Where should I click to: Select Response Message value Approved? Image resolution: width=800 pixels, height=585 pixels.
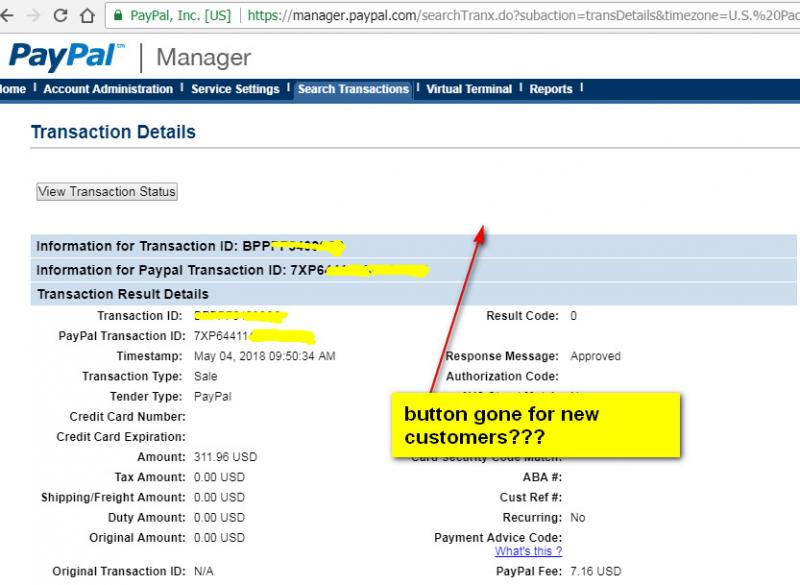coord(595,356)
